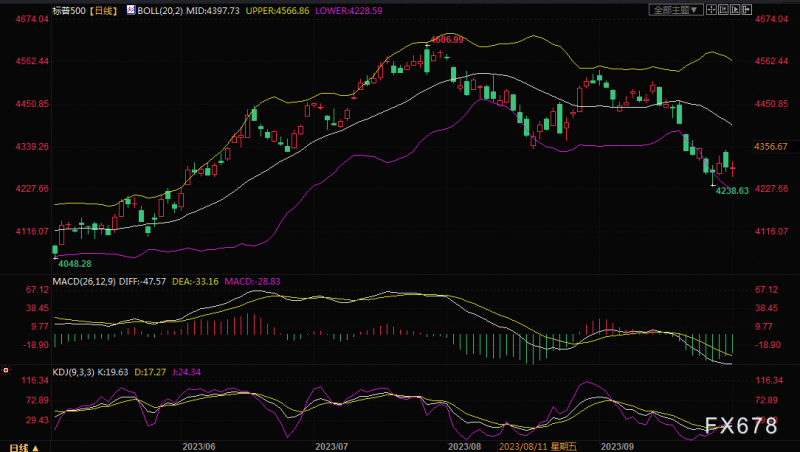
Task: Click the UPPER:4566.86 value
Action: pos(278,11)
